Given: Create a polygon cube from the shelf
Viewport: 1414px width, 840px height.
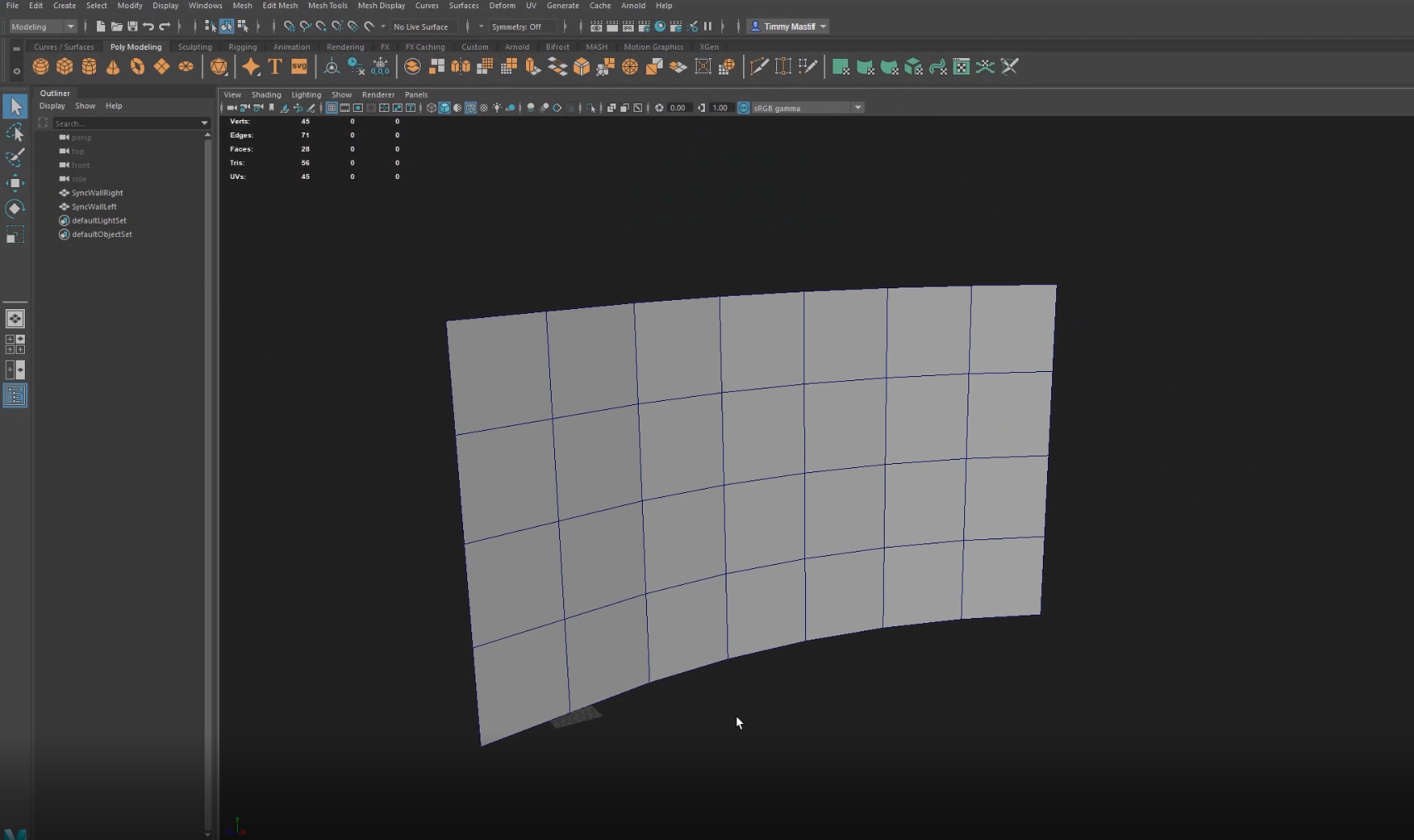Looking at the screenshot, I should click(x=65, y=67).
